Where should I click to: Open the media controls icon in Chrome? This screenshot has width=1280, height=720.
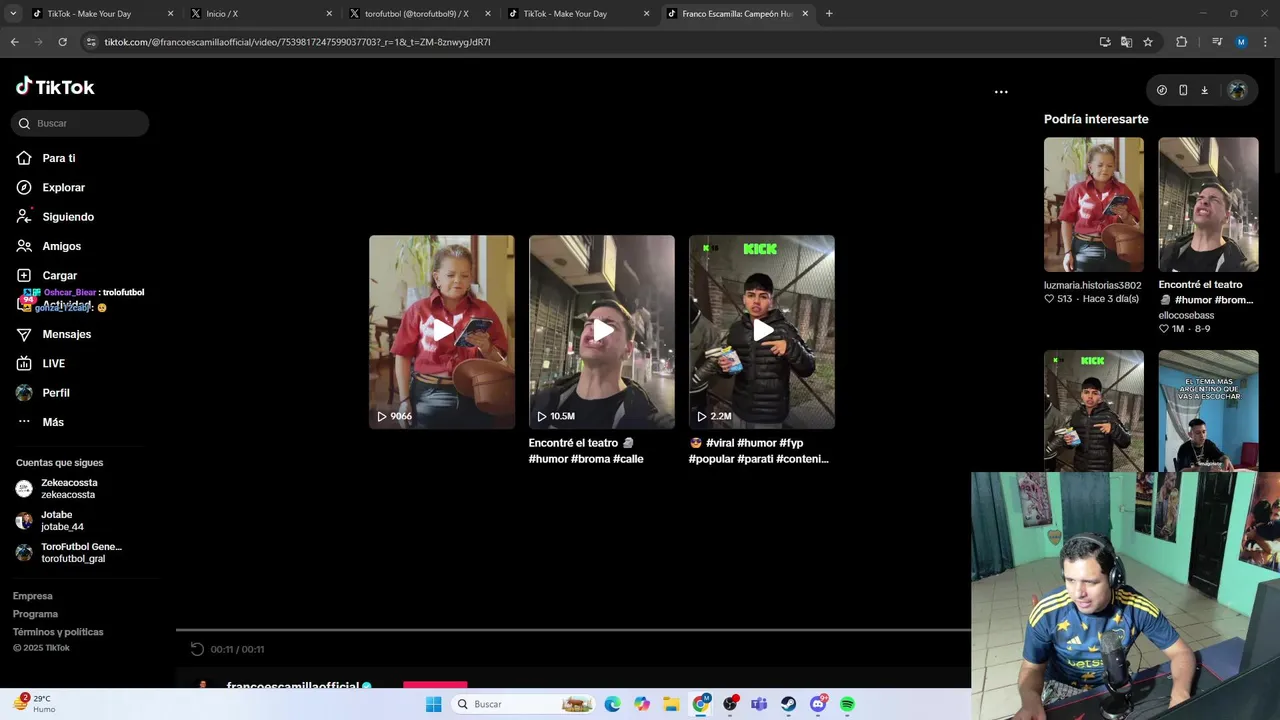1217,42
